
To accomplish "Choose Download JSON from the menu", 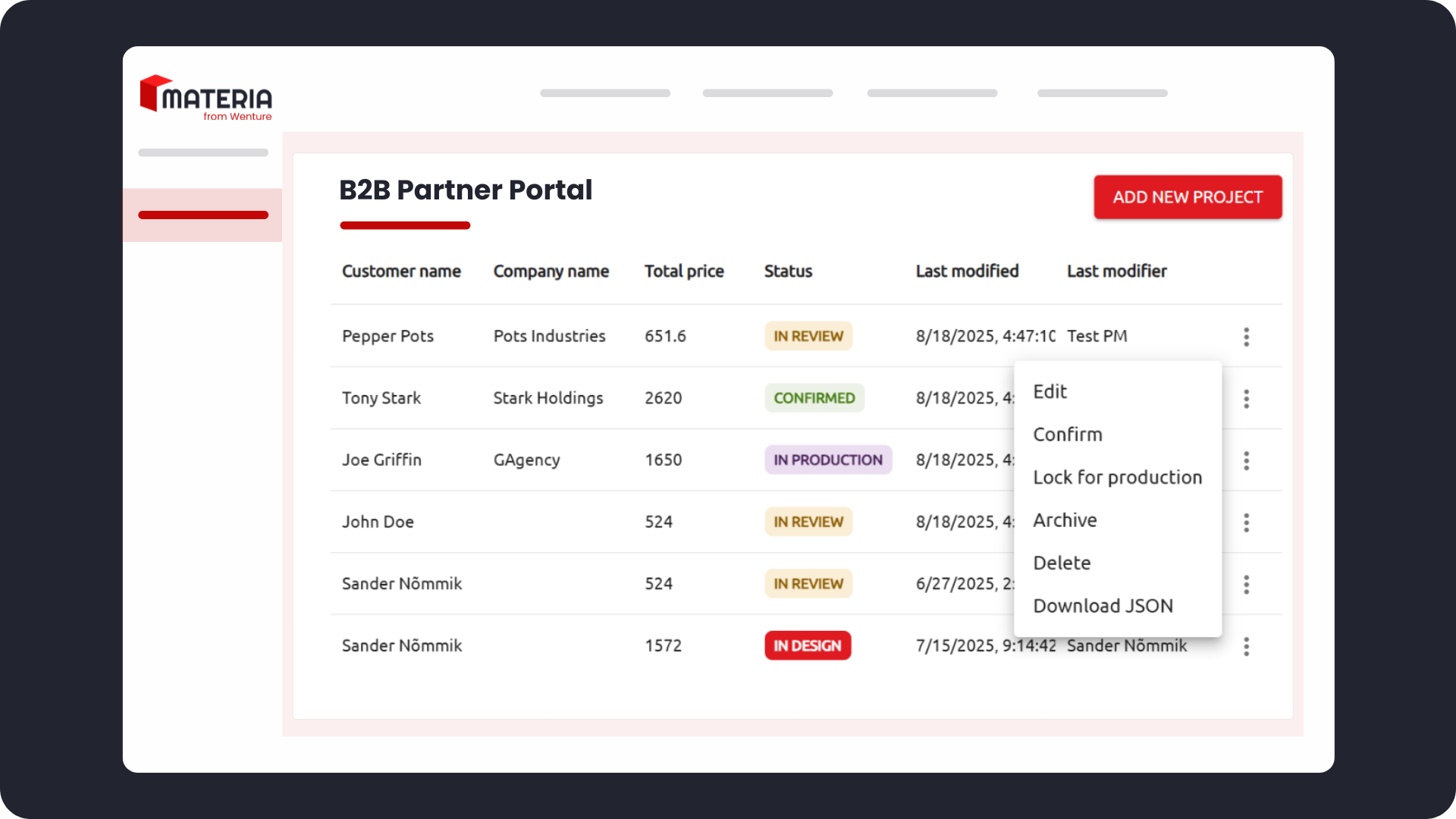I will point(1103,605).
